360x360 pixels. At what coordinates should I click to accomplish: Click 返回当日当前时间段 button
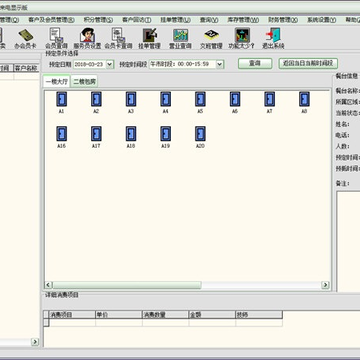pyautogui.click(x=308, y=63)
